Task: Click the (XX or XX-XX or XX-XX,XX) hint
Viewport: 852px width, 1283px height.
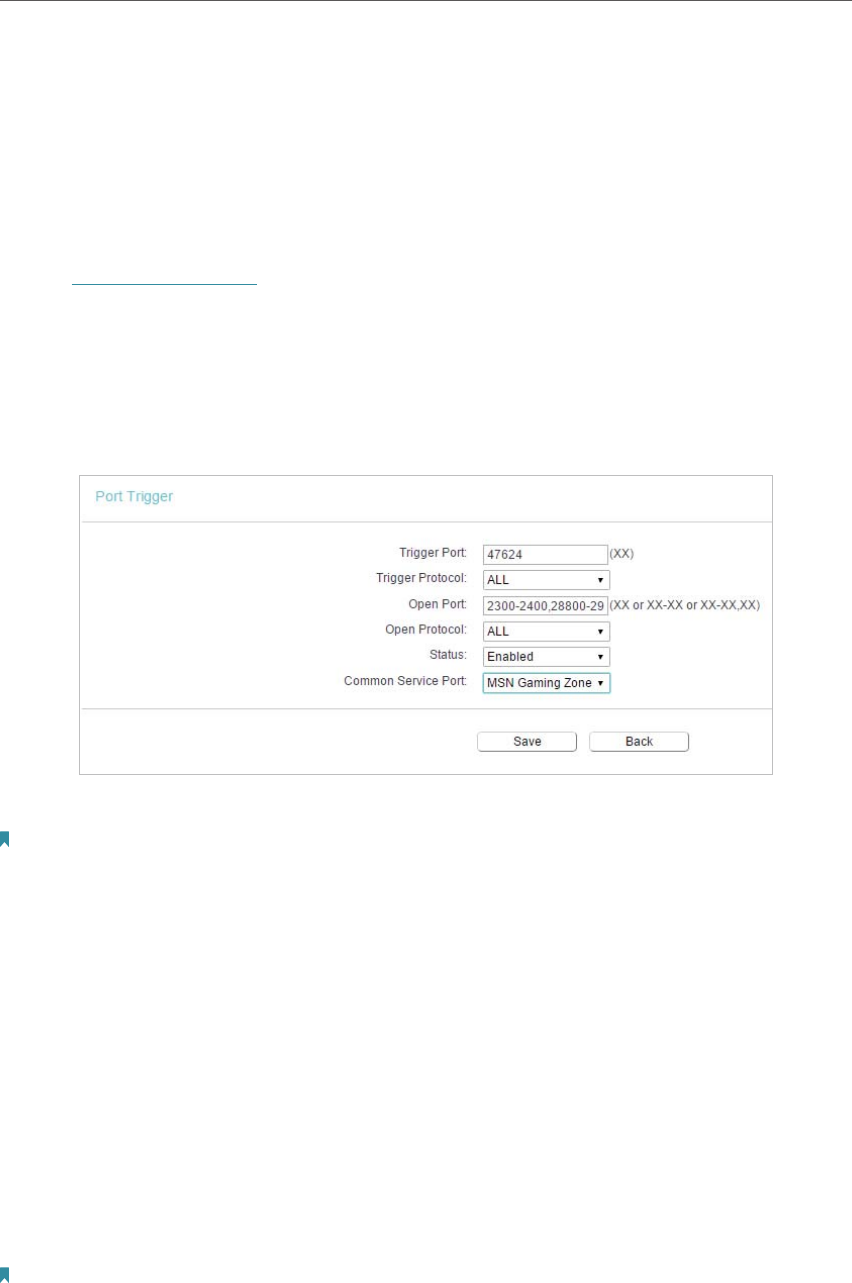Action: [x=685, y=605]
